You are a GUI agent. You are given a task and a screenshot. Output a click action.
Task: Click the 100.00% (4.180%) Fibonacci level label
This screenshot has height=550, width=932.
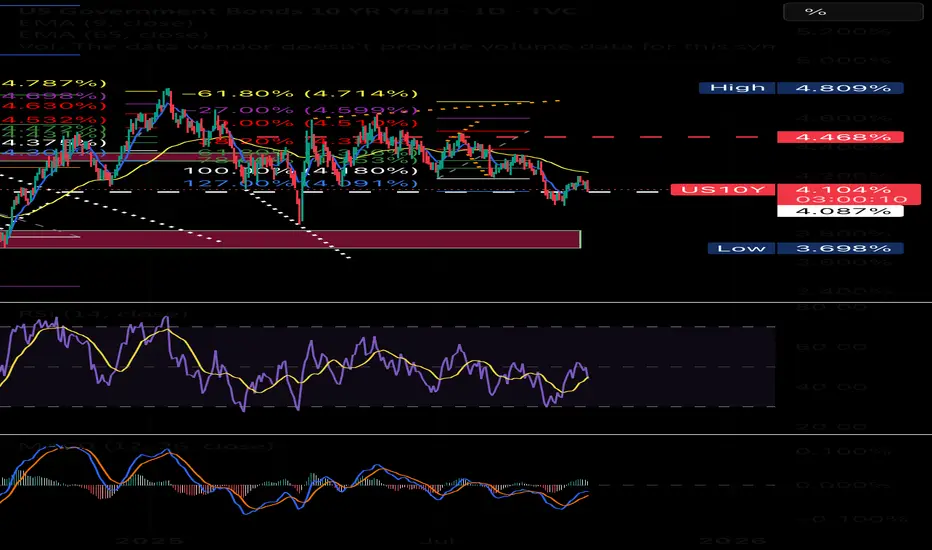(301, 171)
